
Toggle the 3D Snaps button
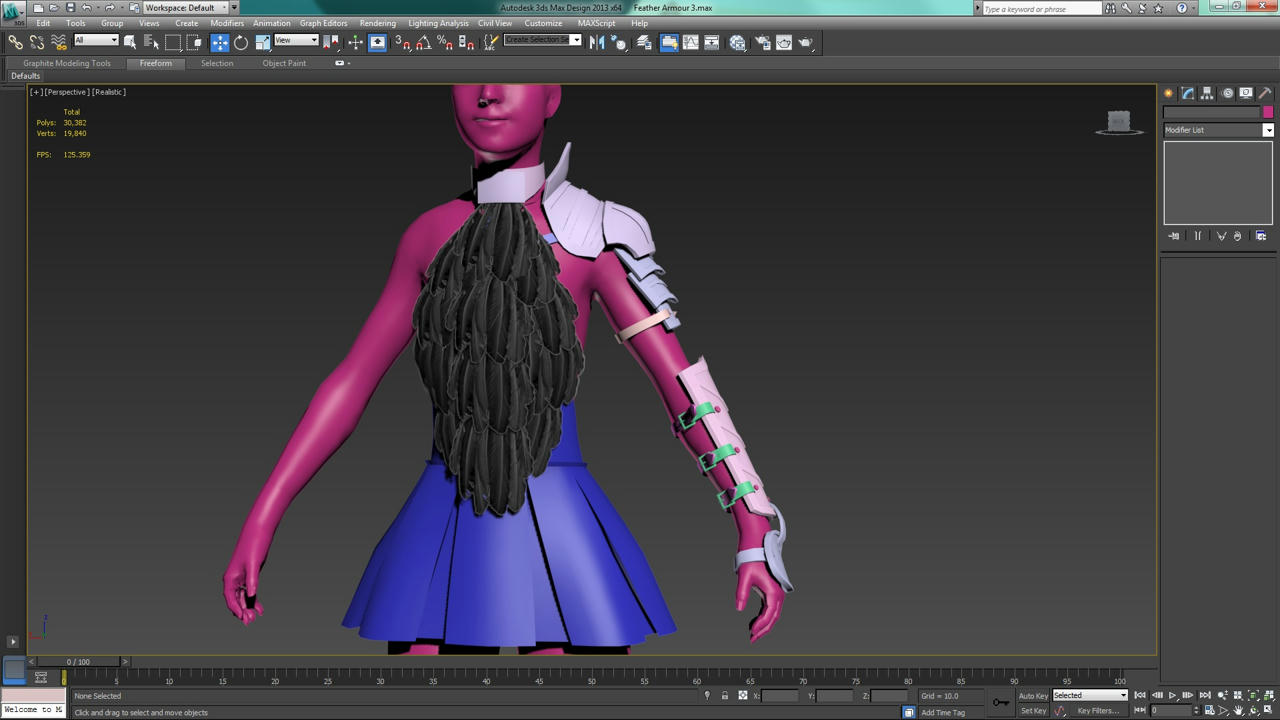(402, 42)
